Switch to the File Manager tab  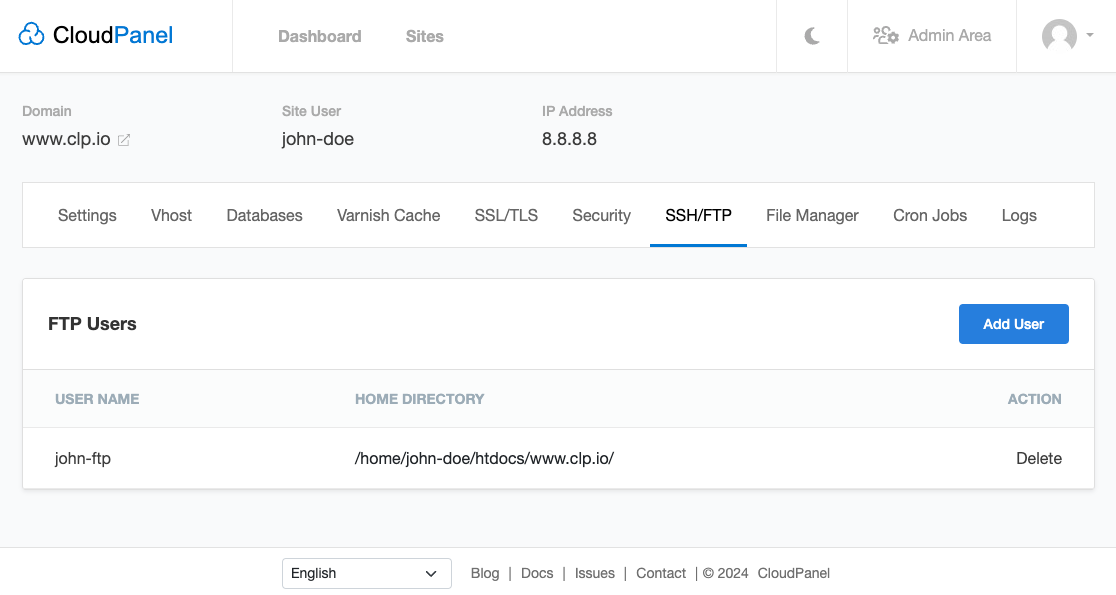(812, 215)
